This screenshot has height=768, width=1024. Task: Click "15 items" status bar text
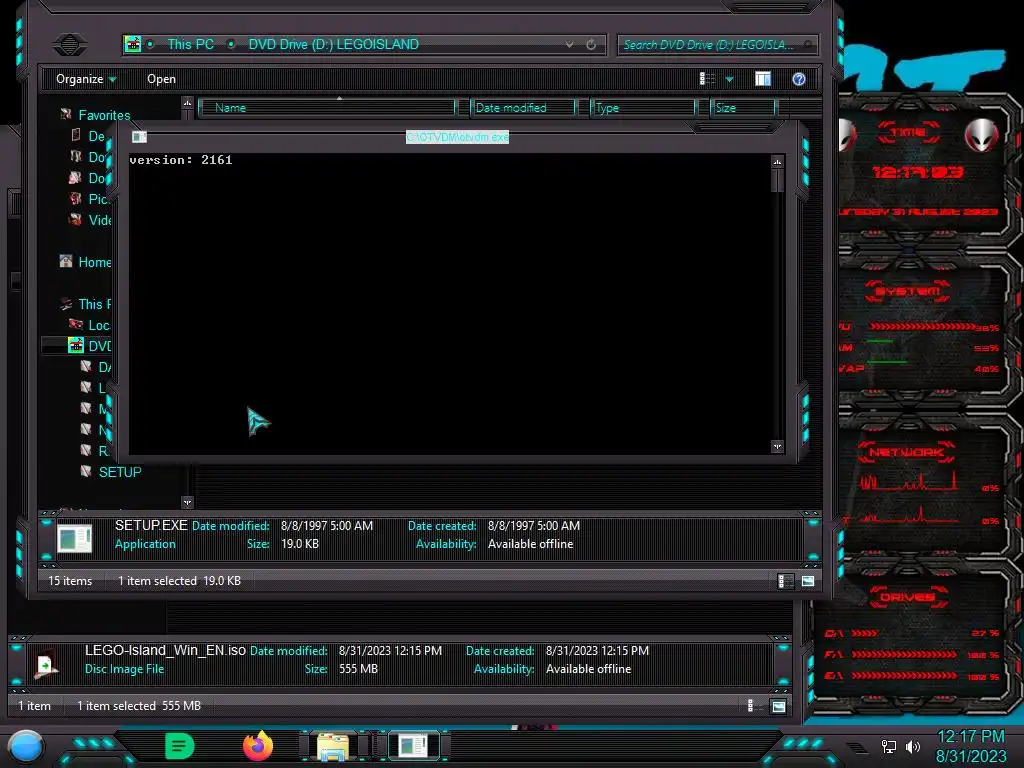coord(70,581)
